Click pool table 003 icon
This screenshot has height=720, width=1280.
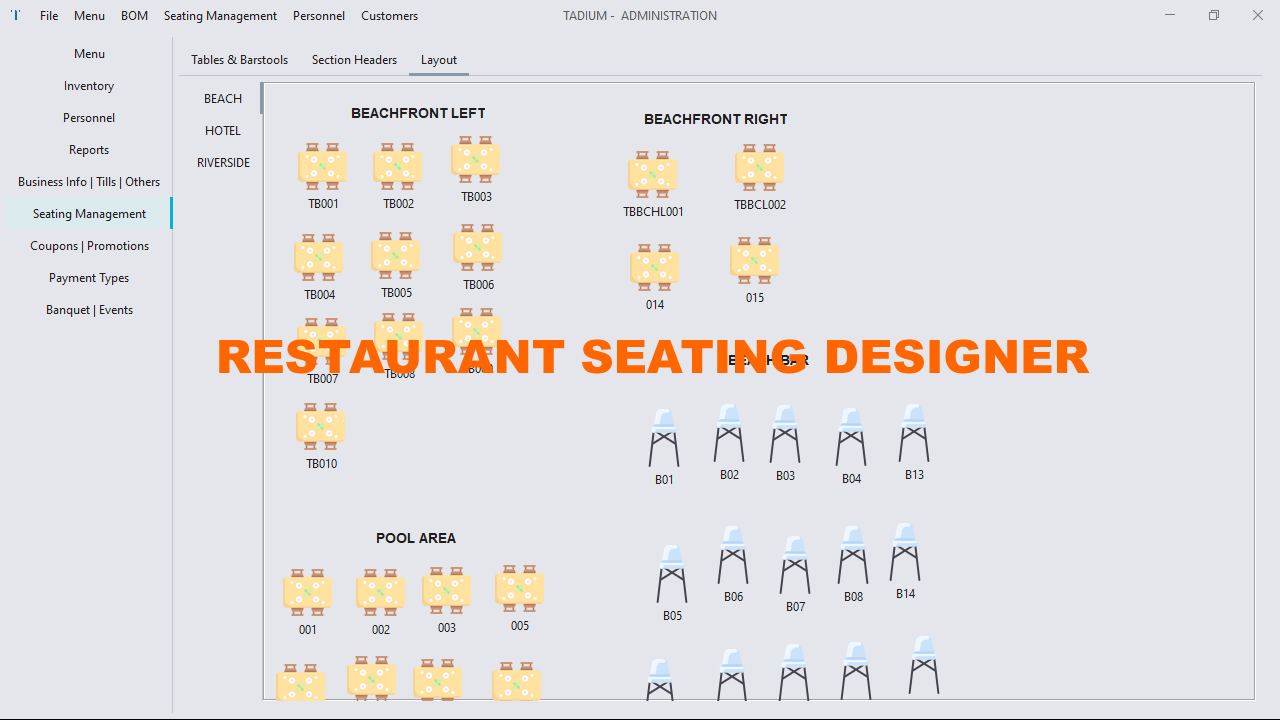pos(446,589)
